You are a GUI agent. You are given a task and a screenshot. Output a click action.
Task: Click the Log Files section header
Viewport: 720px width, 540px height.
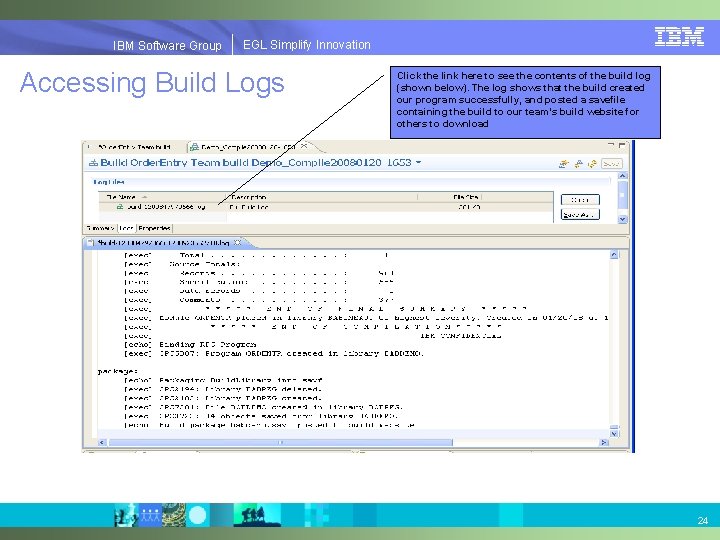click(109, 182)
